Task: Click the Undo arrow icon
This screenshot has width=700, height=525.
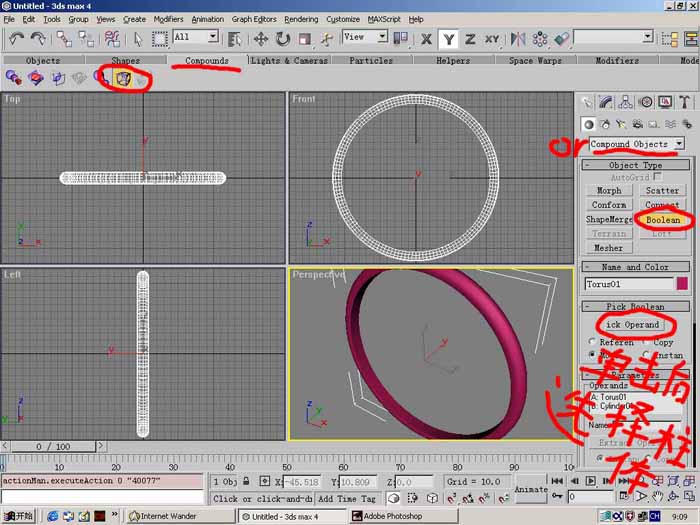Action: [16, 39]
